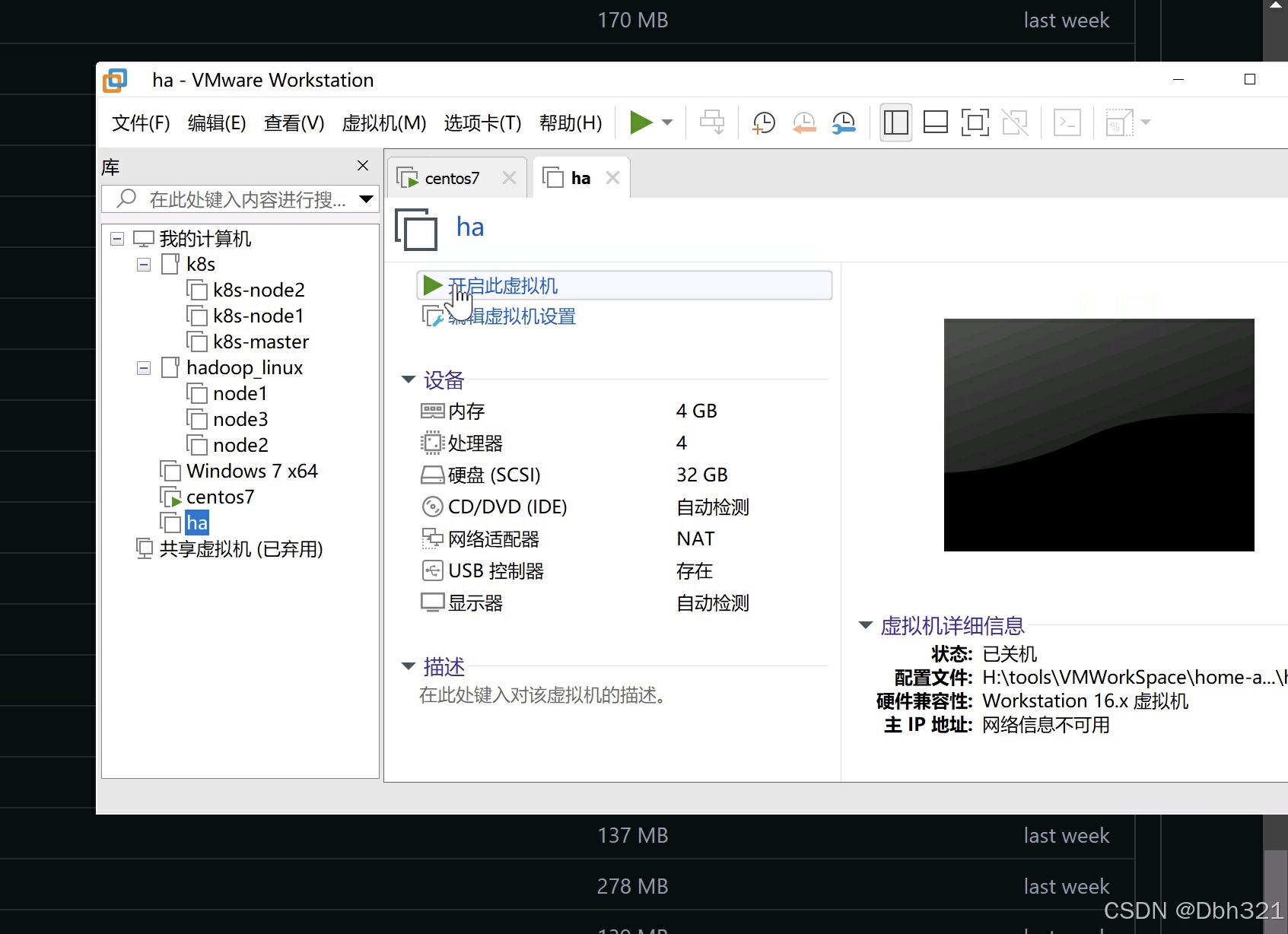Open the console view icon

coord(1067,122)
